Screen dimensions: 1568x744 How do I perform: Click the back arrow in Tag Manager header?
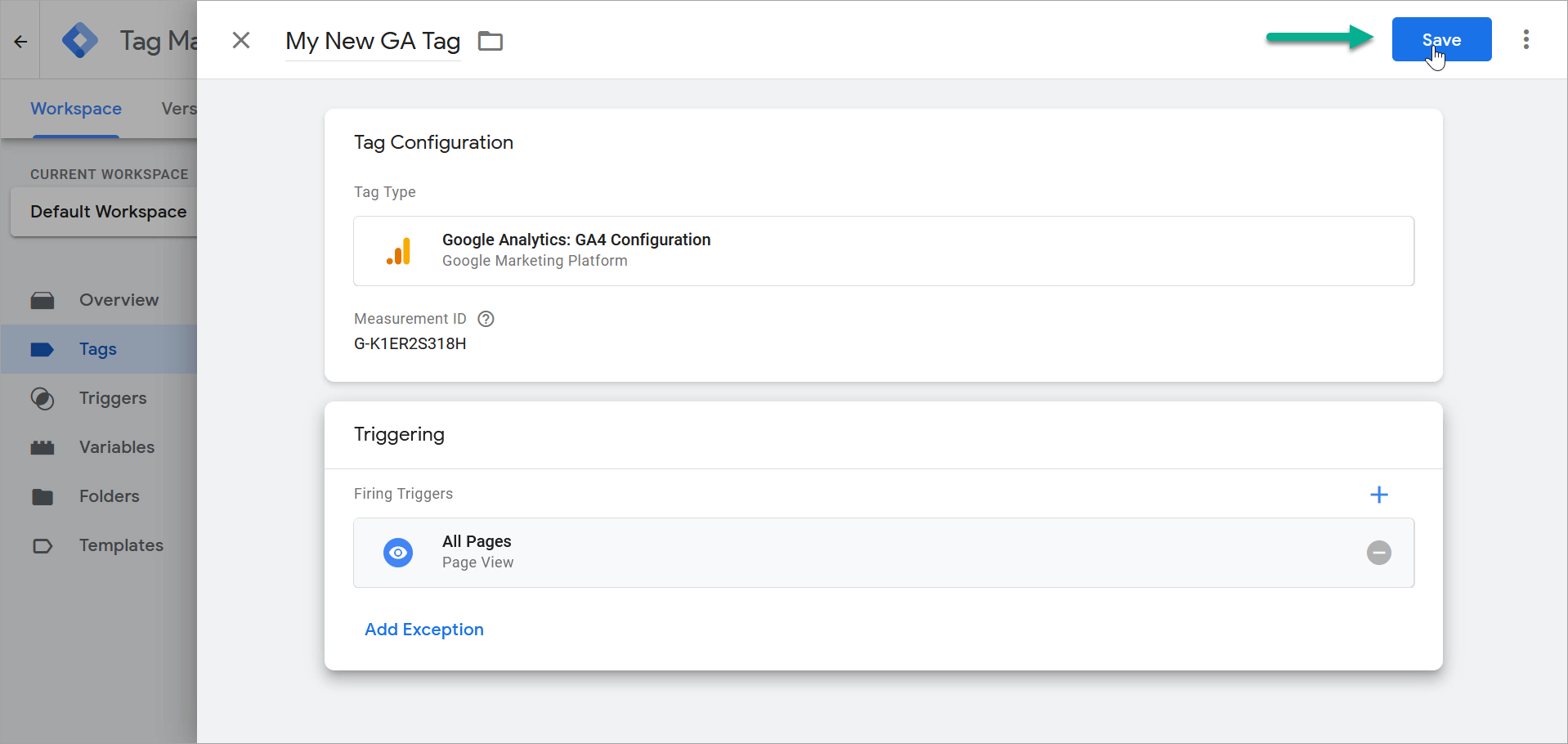[20, 42]
